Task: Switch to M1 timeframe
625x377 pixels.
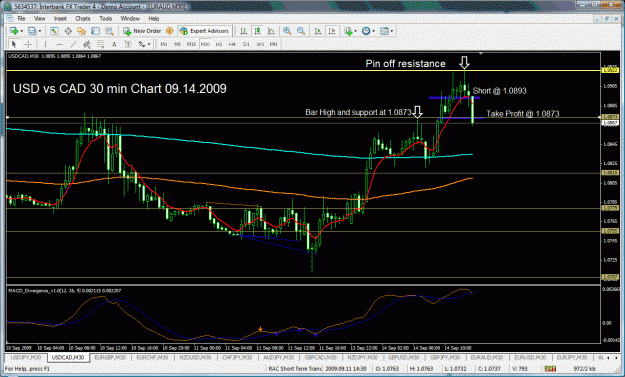Action: click(164, 44)
